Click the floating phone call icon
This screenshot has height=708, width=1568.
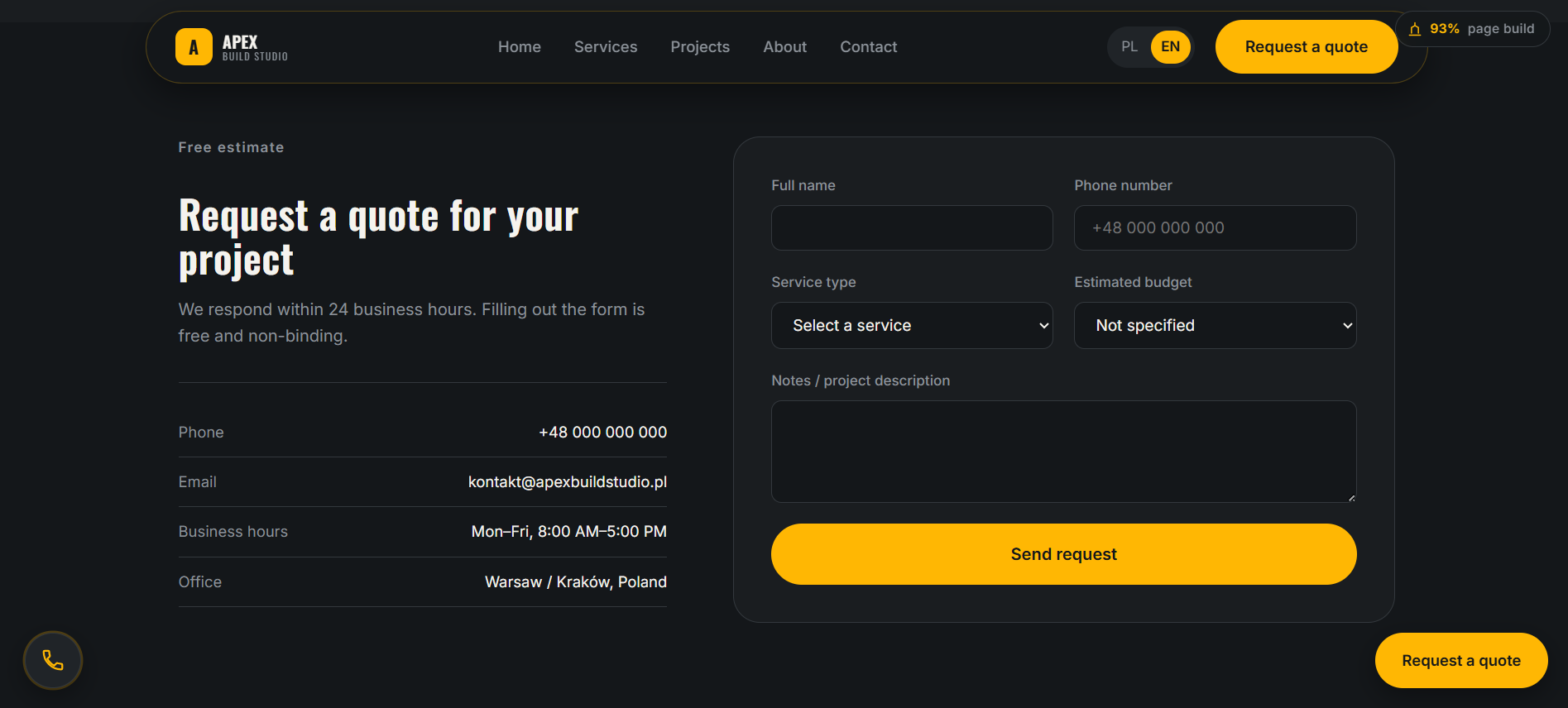pyautogui.click(x=53, y=660)
